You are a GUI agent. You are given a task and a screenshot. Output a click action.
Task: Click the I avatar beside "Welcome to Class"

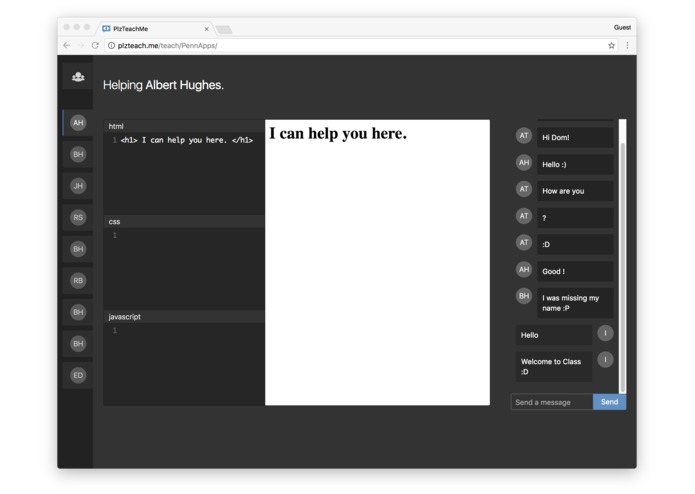click(605, 360)
